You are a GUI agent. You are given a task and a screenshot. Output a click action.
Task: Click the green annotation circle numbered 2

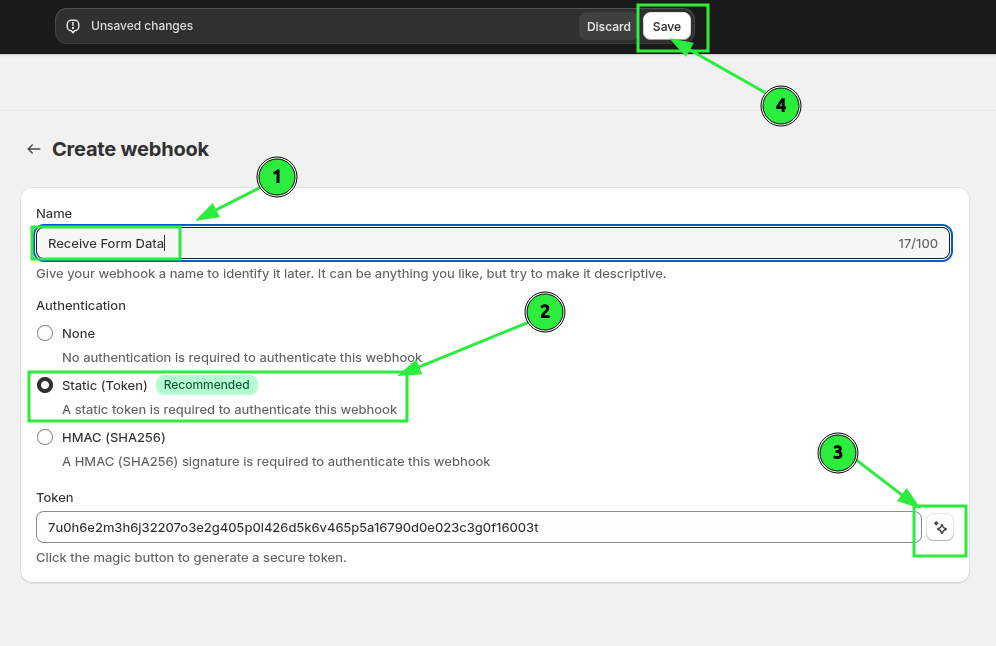545,312
